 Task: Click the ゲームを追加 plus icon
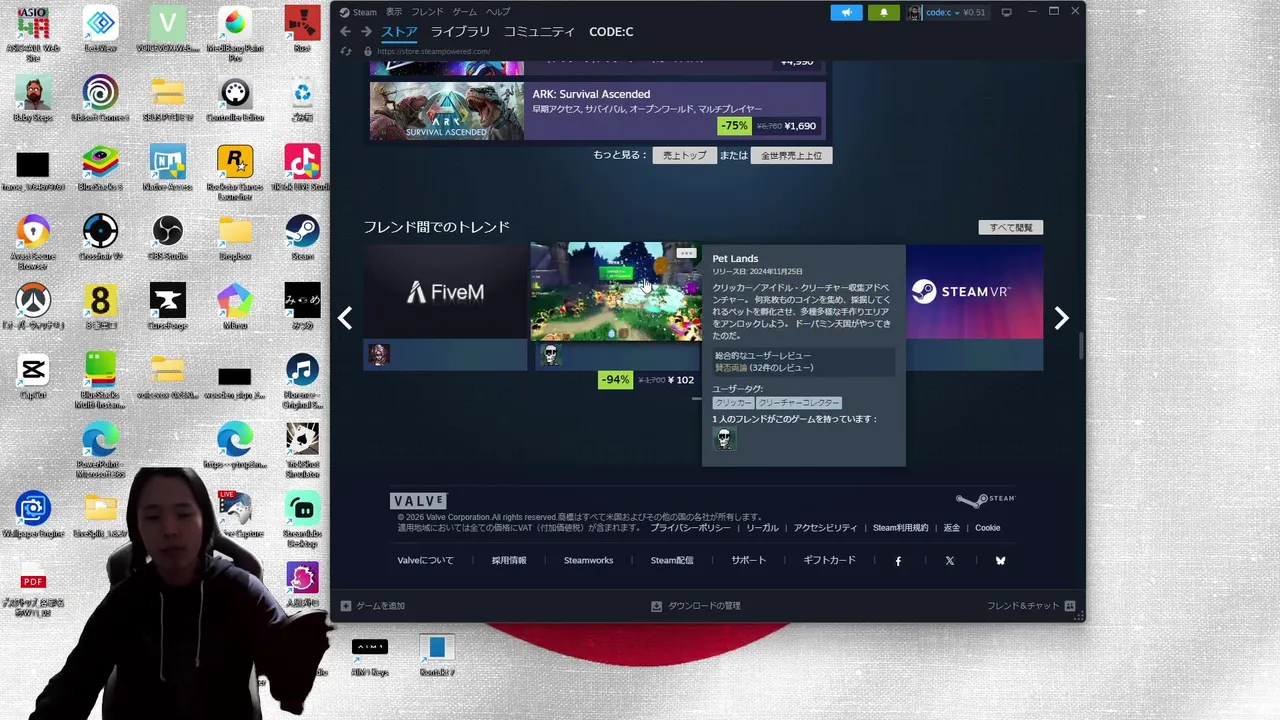[346, 606]
